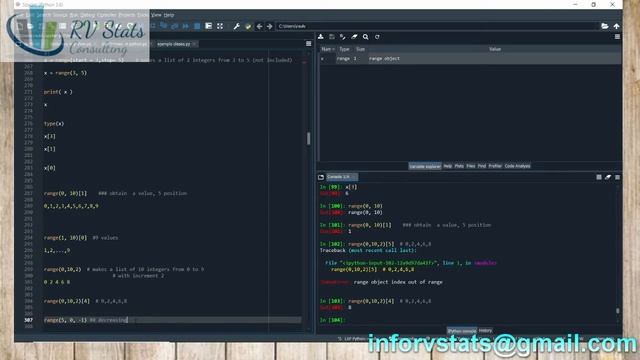Switch to the Find tab
The height and width of the screenshot is (360, 640).
click(x=482, y=166)
